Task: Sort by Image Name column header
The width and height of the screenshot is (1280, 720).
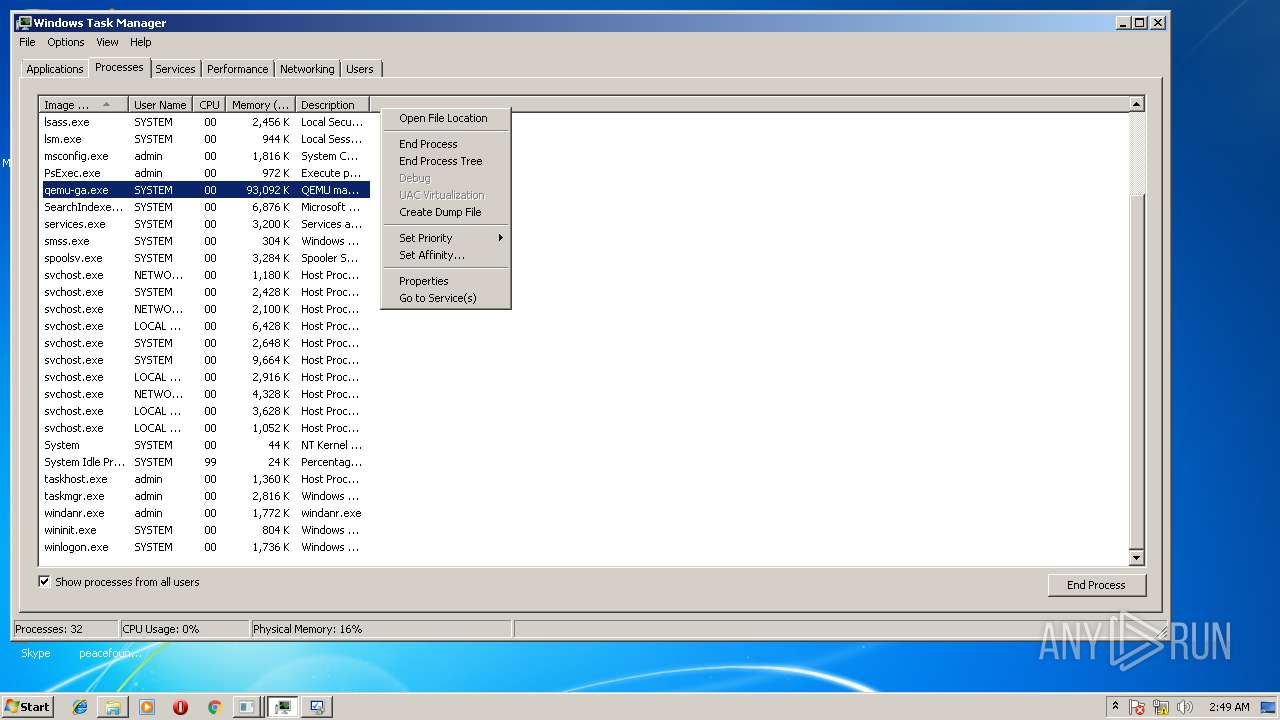Action: (84, 104)
